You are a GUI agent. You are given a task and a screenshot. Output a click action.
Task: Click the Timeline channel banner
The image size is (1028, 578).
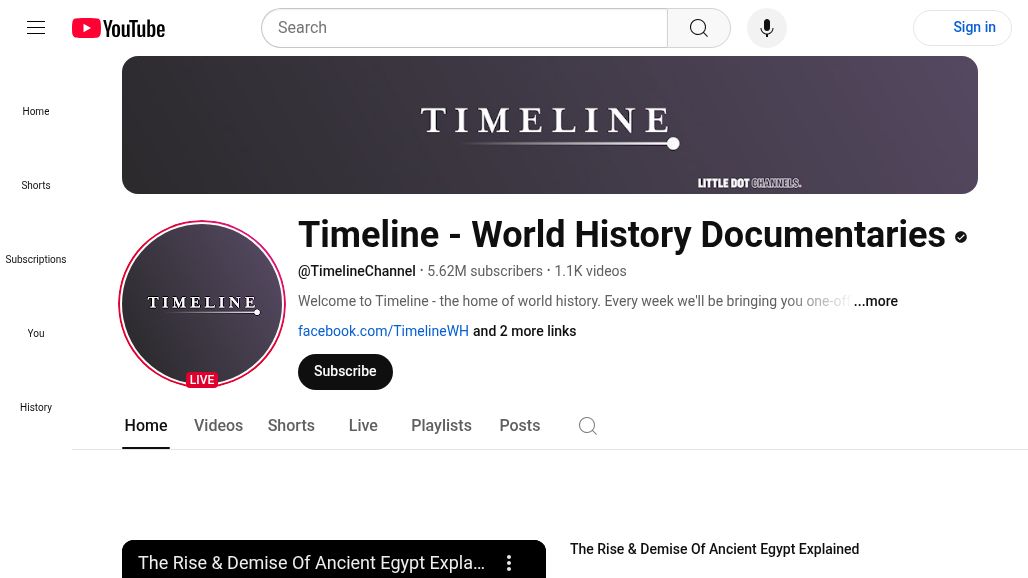[x=549, y=125]
